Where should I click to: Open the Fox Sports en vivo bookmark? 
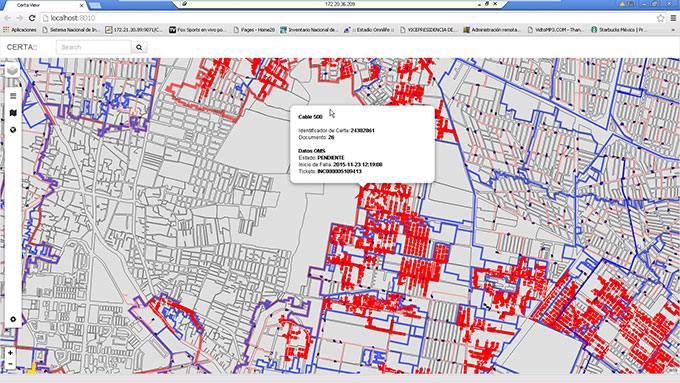click(198, 30)
